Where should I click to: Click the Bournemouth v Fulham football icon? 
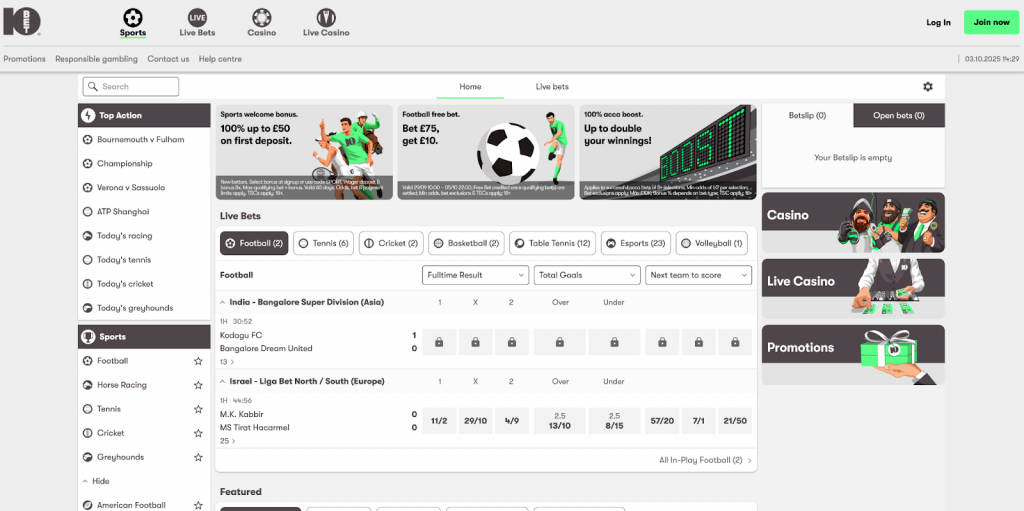click(88, 139)
